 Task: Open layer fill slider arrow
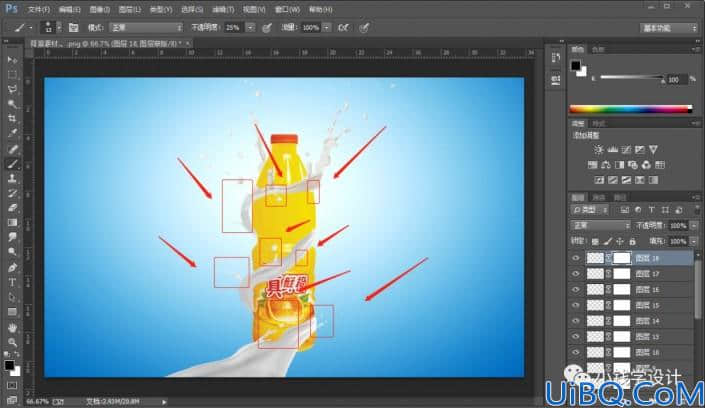(x=694, y=242)
